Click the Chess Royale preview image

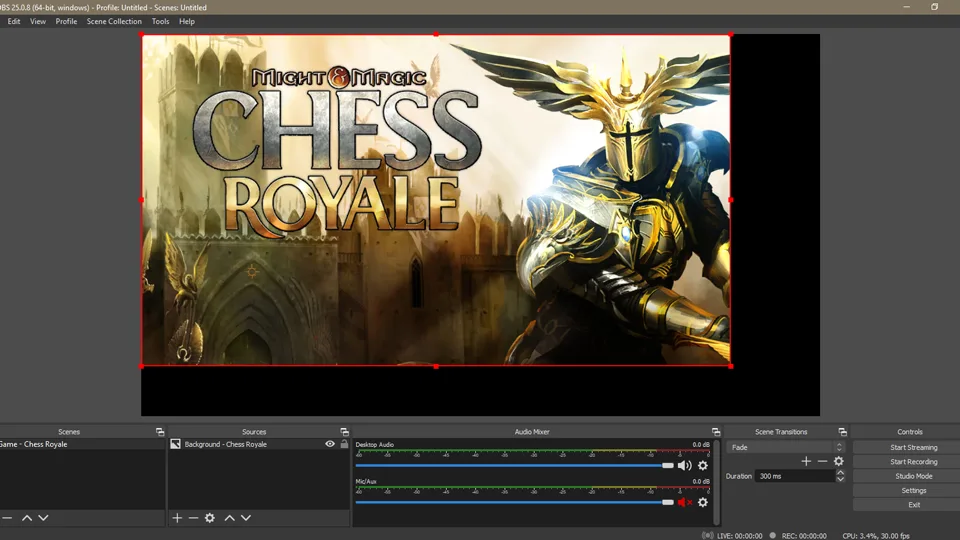point(436,200)
